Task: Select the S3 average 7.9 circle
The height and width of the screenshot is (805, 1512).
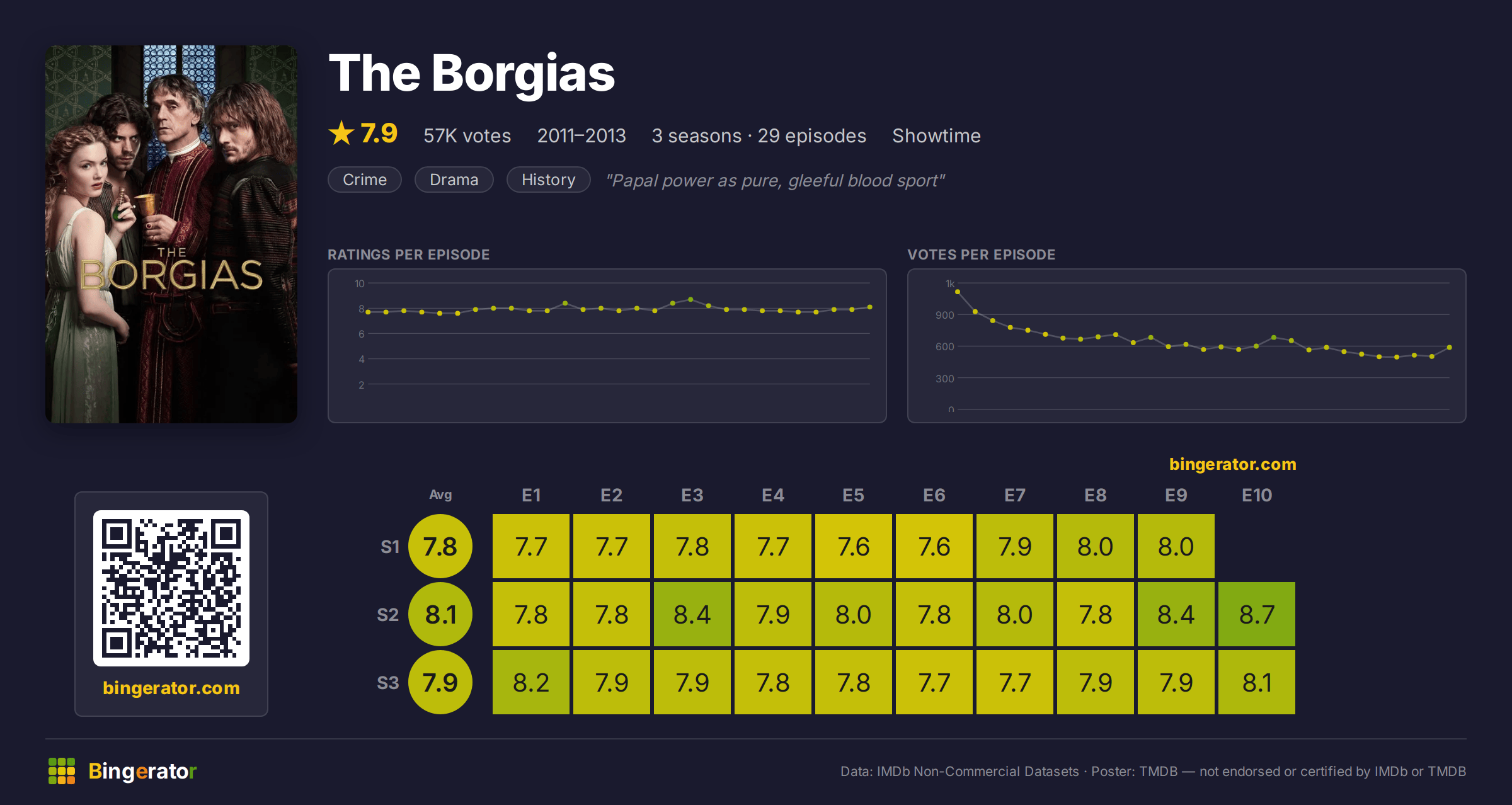Action: 440,682
